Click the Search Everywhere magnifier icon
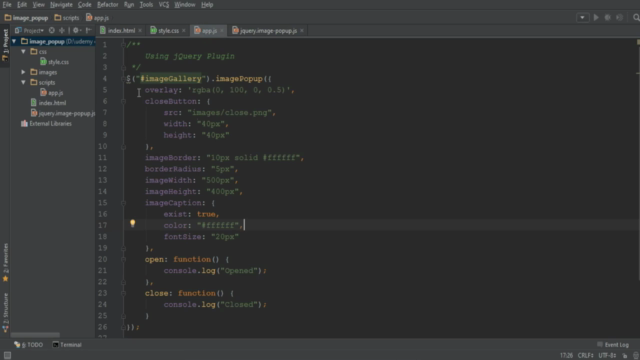Screen dimensions: 640x360 pyautogui.click(x=636, y=18)
